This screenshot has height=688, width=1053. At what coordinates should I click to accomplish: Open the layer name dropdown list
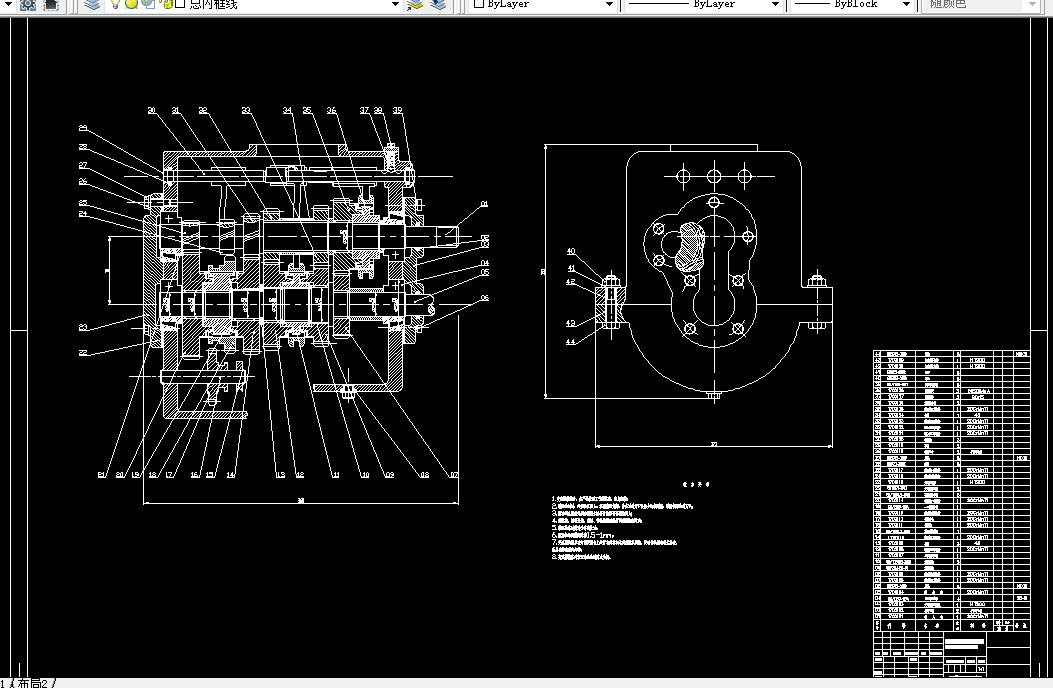(x=396, y=5)
